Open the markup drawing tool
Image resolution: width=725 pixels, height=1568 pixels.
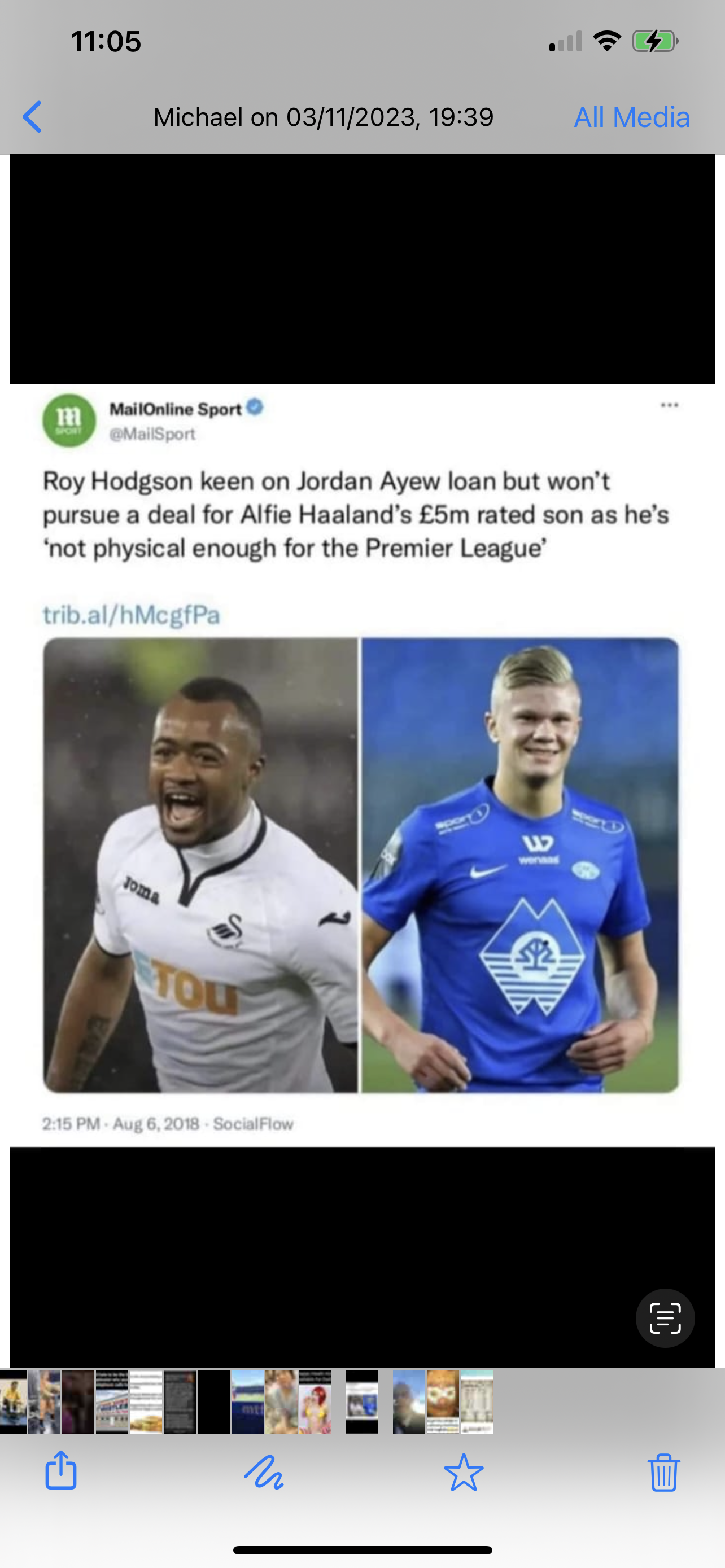click(x=263, y=1472)
